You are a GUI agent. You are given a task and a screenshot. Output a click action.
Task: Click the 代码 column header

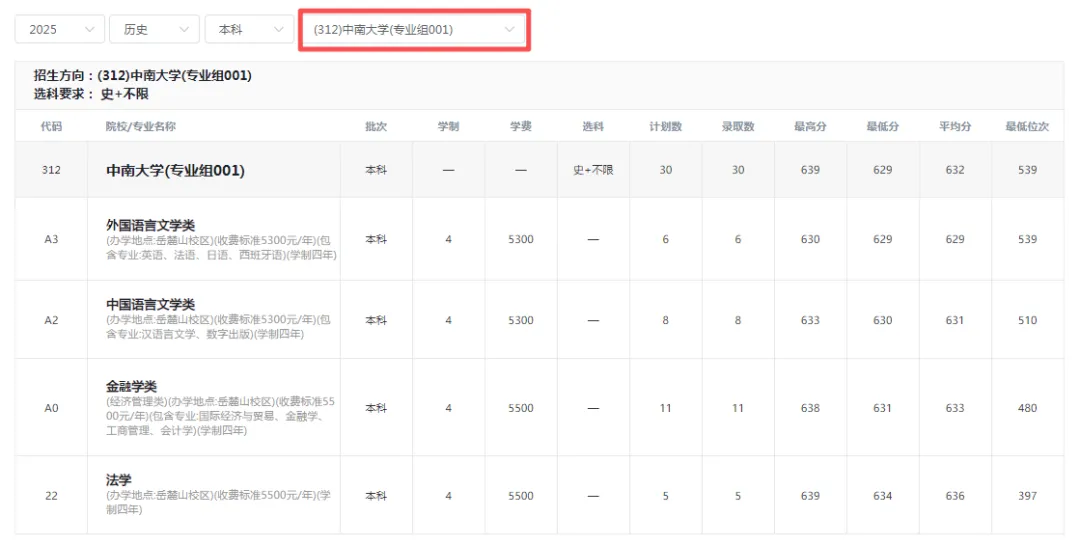tap(51, 126)
